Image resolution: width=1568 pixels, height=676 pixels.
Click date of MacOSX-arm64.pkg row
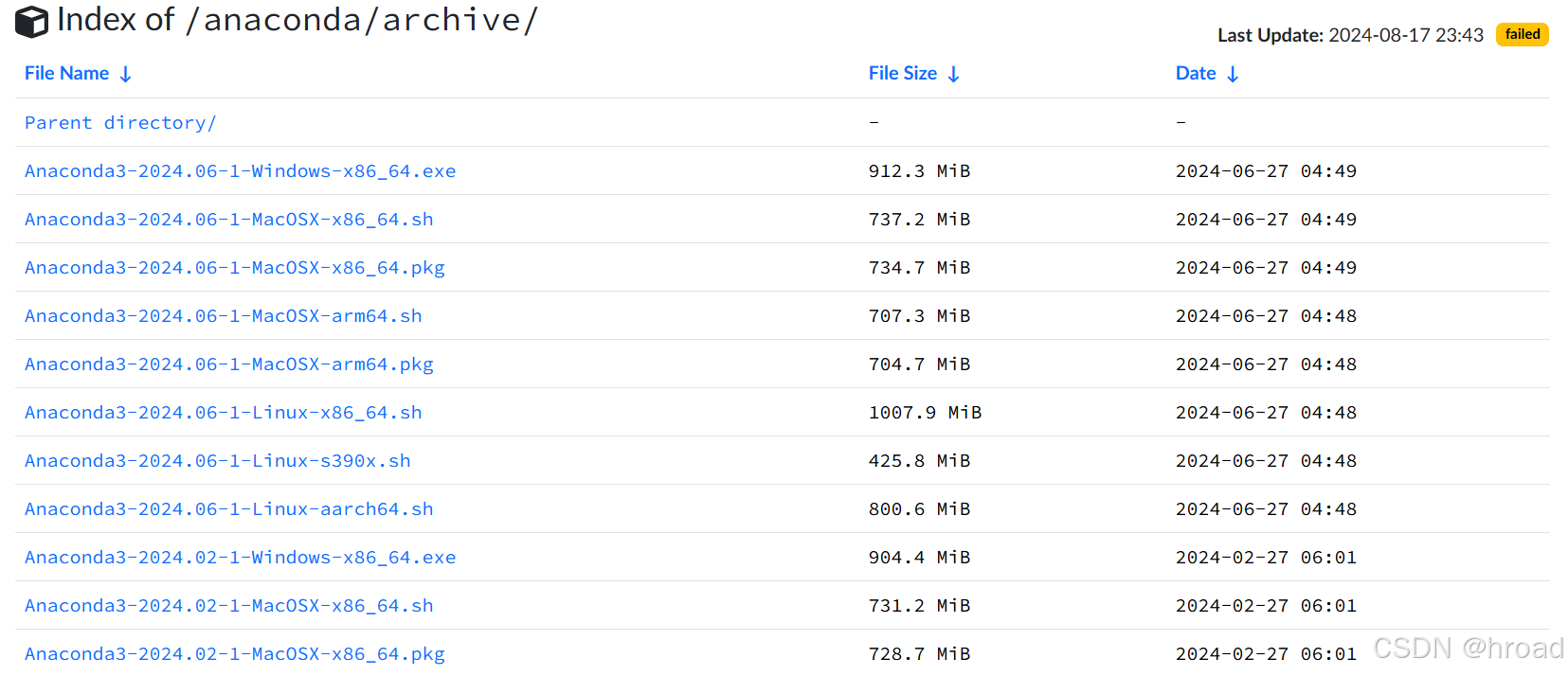[1267, 365]
